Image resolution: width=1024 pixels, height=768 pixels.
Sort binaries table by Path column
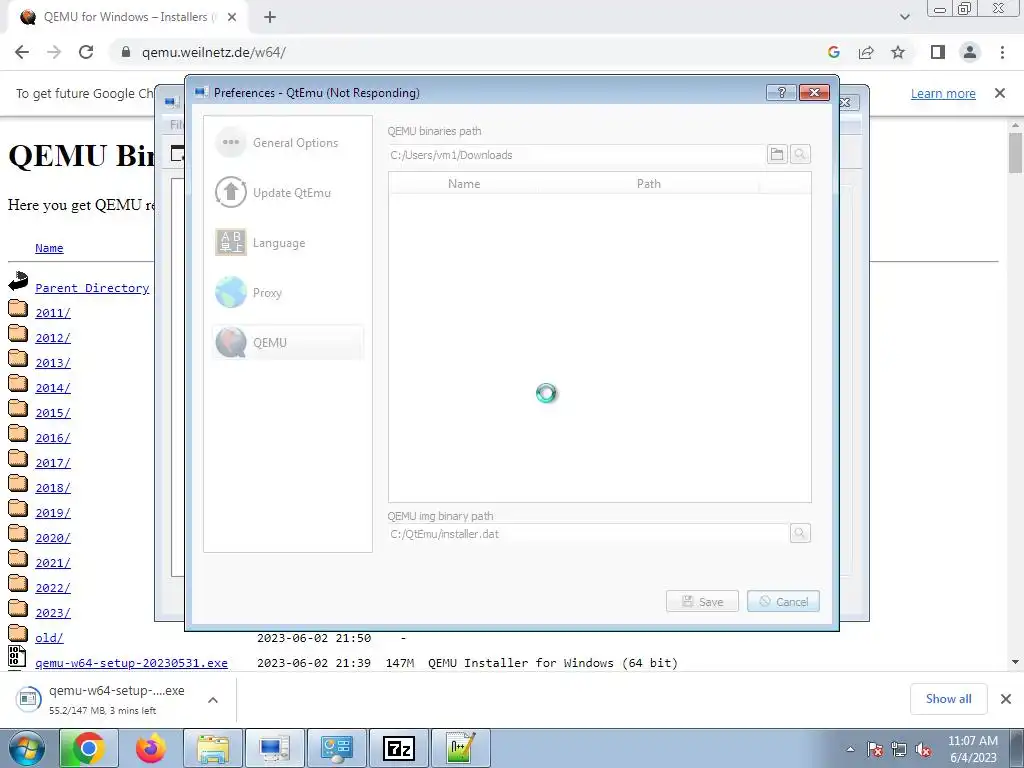click(x=648, y=184)
